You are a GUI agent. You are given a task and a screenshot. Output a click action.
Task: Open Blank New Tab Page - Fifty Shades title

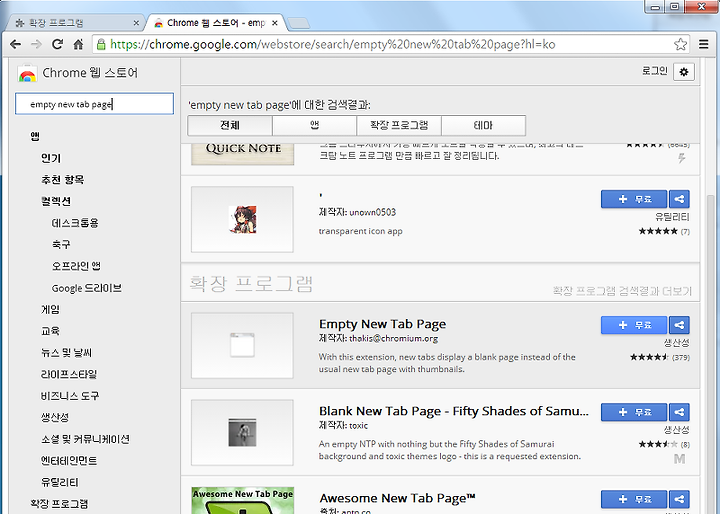tap(454, 411)
